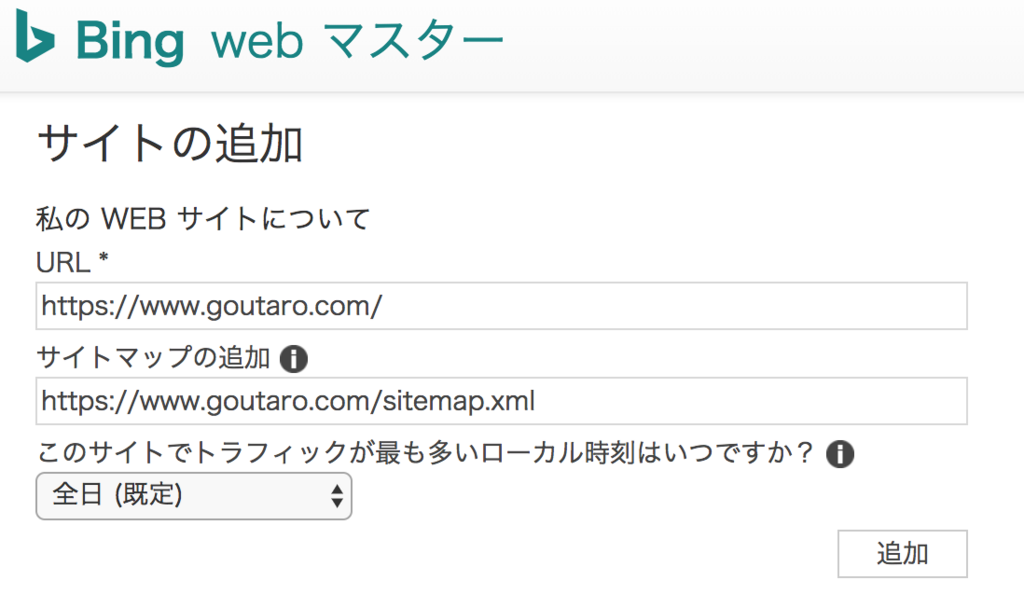This screenshot has width=1024, height=608.
Task: Open the 全日 (既定) time dropdown
Action: (x=193, y=496)
